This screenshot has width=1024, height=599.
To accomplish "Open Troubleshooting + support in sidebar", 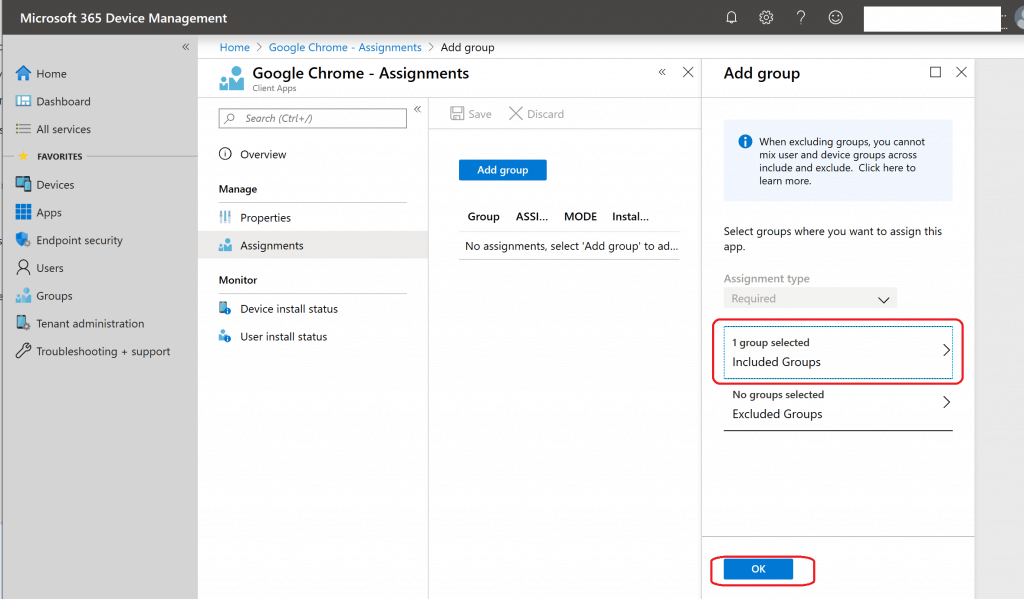I will pos(103,352).
